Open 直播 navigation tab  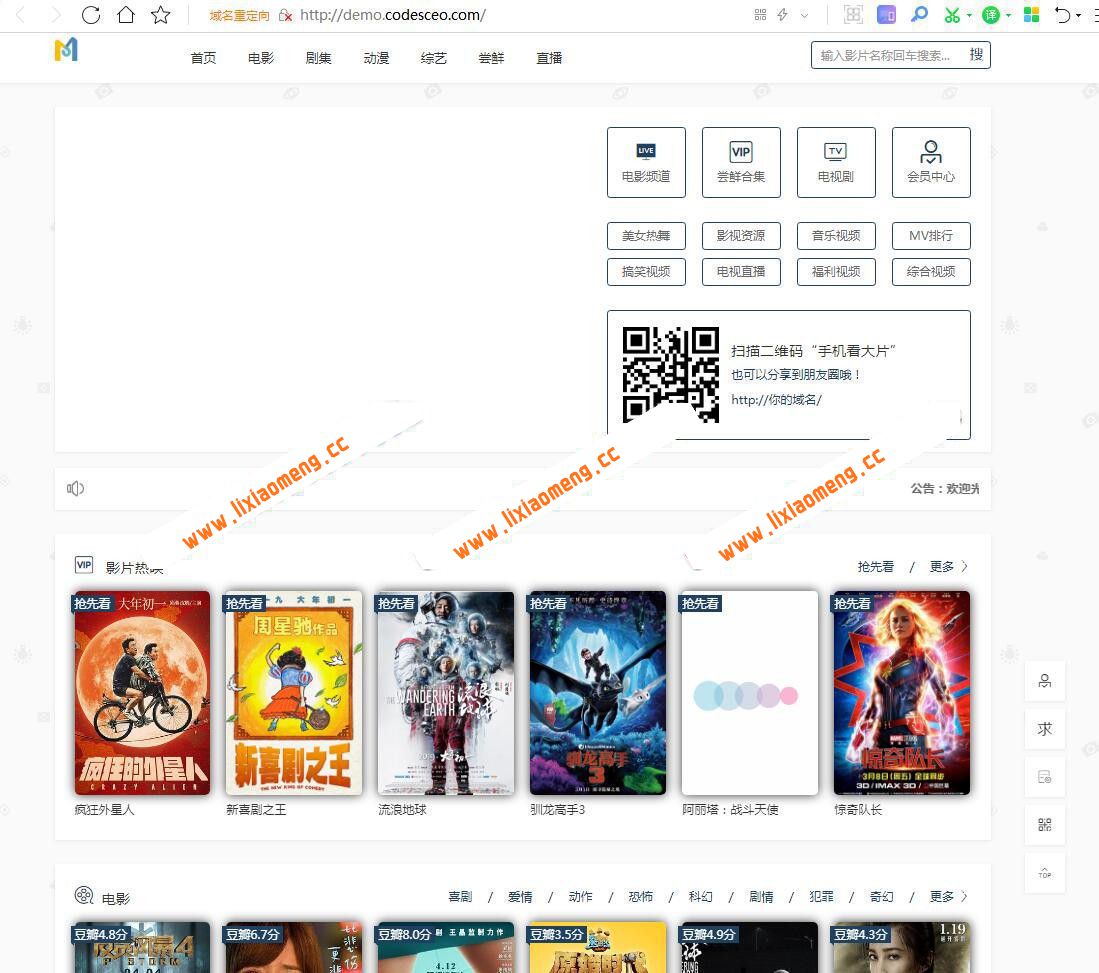(549, 58)
